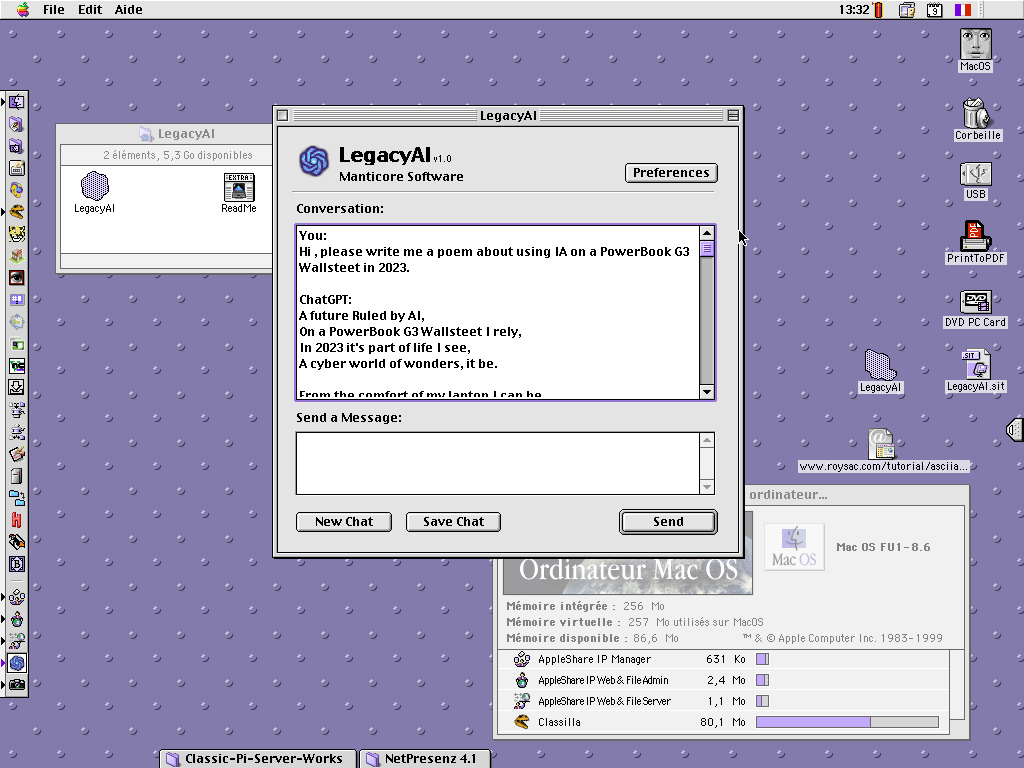
Task: Click the Classilla dinosaur icon in left strip
Action: pyautogui.click(x=16, y=212)
